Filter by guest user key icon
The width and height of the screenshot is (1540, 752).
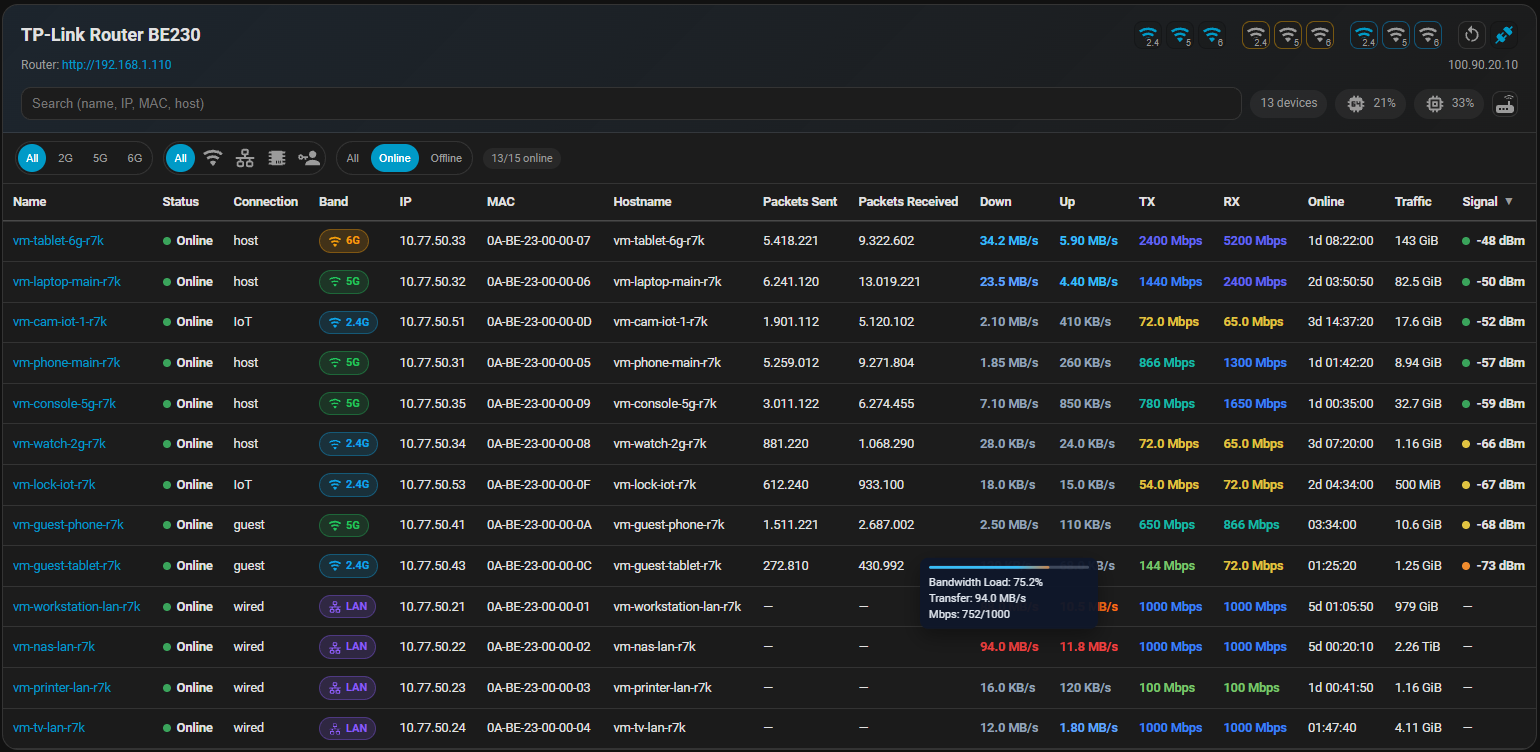309,158
